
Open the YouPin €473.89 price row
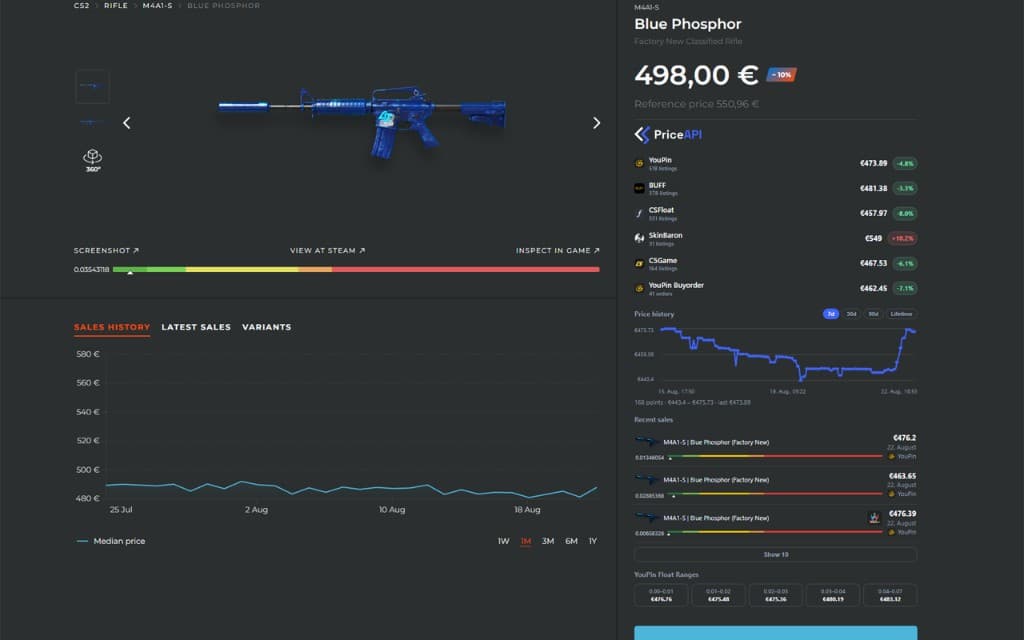click(x=775, y=163)
